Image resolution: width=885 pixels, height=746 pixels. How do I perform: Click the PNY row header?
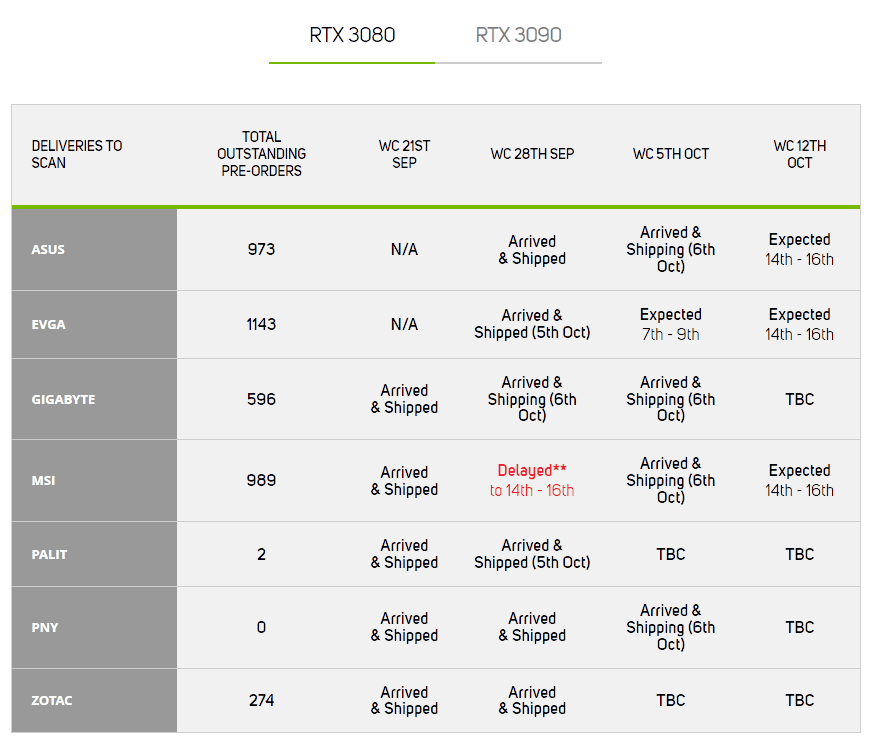tap(94, 627)
